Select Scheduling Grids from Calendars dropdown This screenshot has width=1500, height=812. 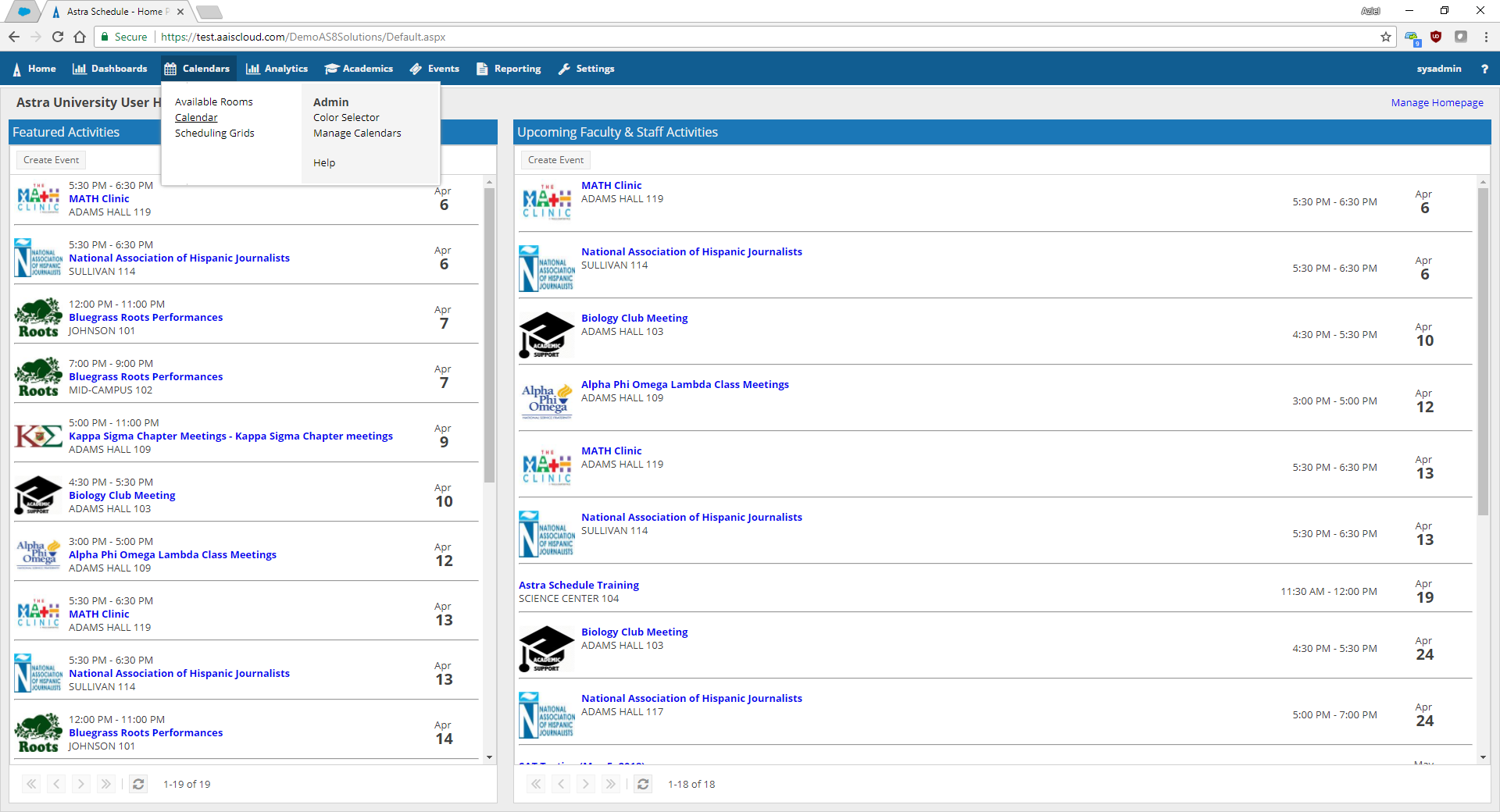point(215,134)
